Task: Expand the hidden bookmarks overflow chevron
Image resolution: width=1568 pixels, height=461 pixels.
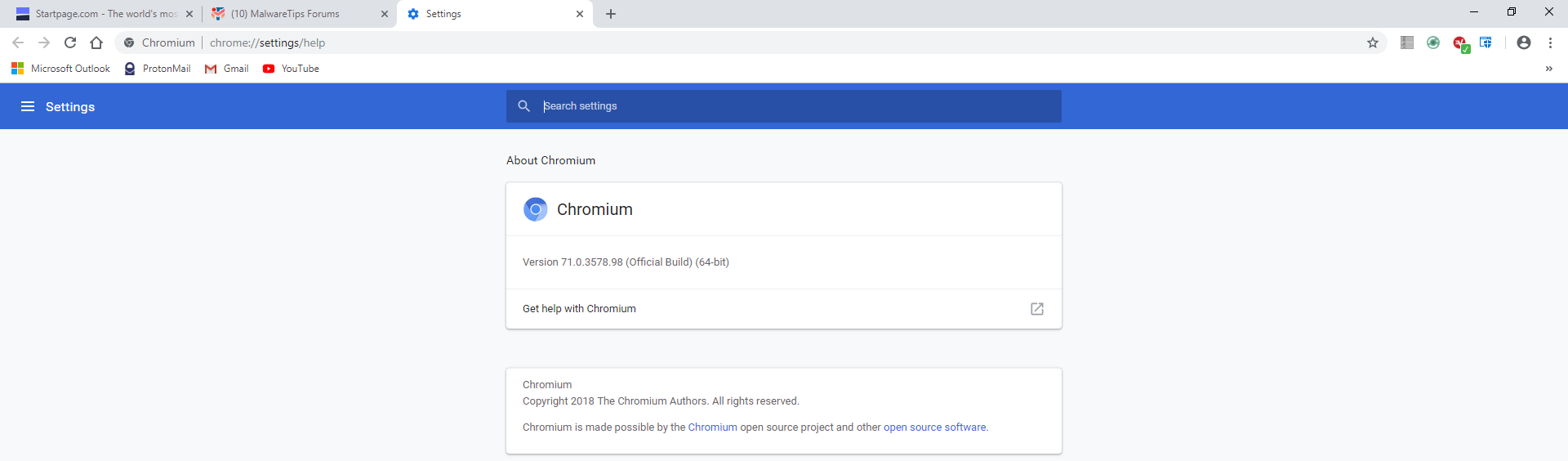Action: (x=1548, y=69)
